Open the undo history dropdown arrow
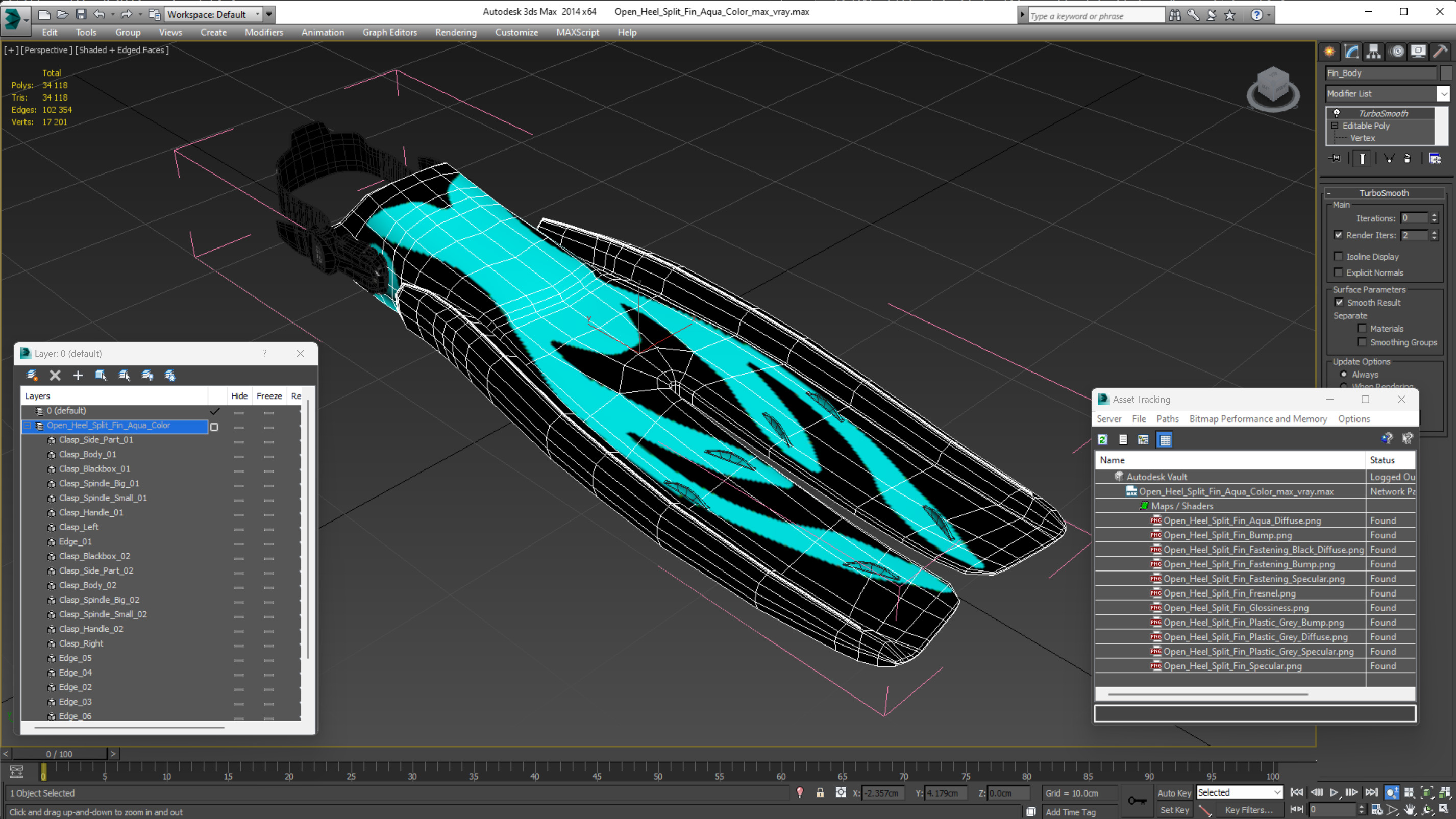 (112, 14)
